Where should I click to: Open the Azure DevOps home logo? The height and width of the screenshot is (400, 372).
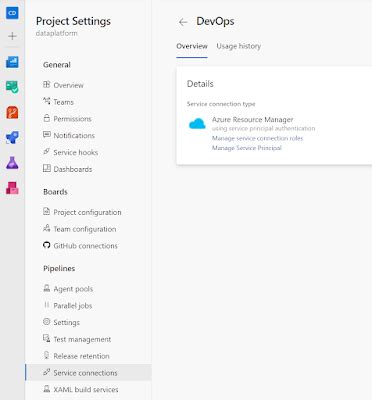pos(12,13)
